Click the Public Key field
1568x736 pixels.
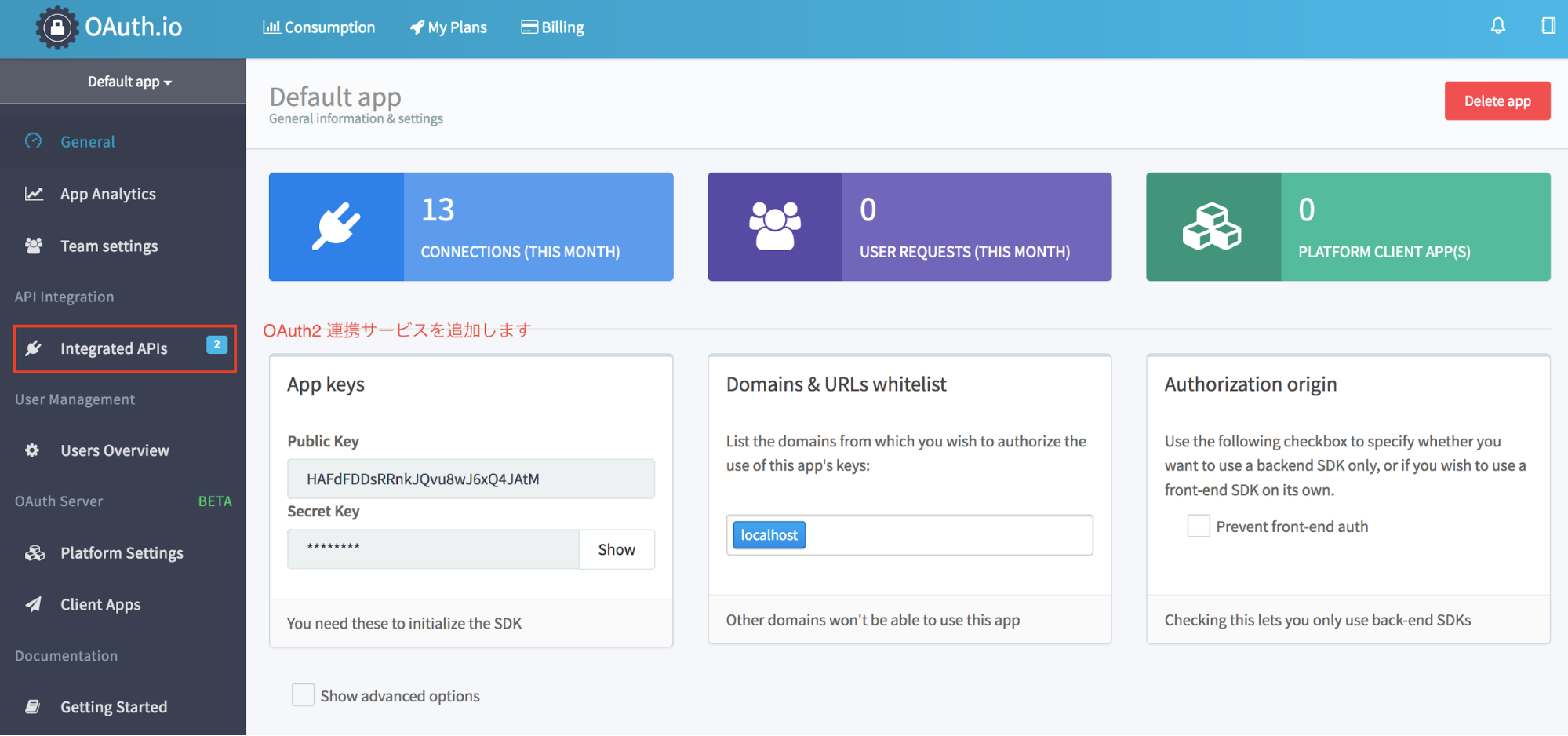coord(471,479)
